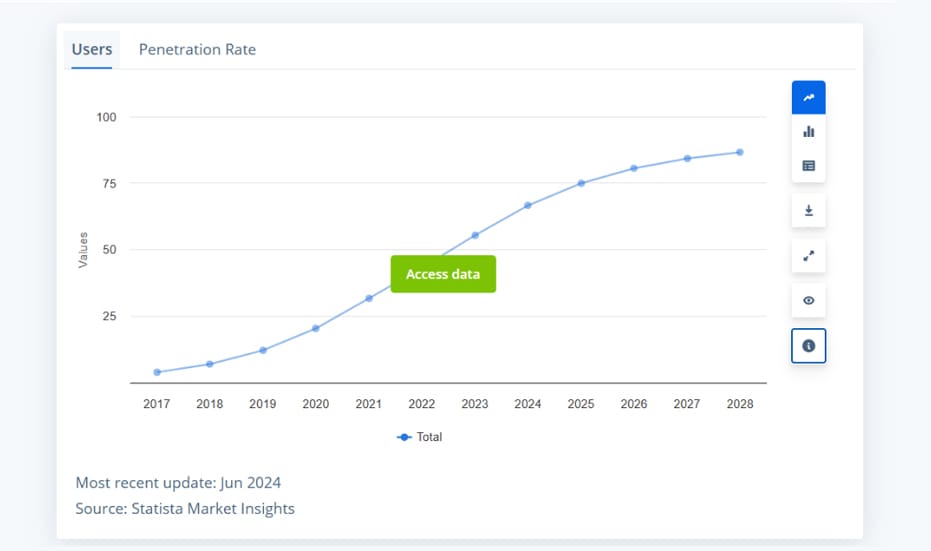Viewport: 931px width, 551px height.
Task: Click the 2028 data point
Action: pyautogui.click(x=740, y=152)
